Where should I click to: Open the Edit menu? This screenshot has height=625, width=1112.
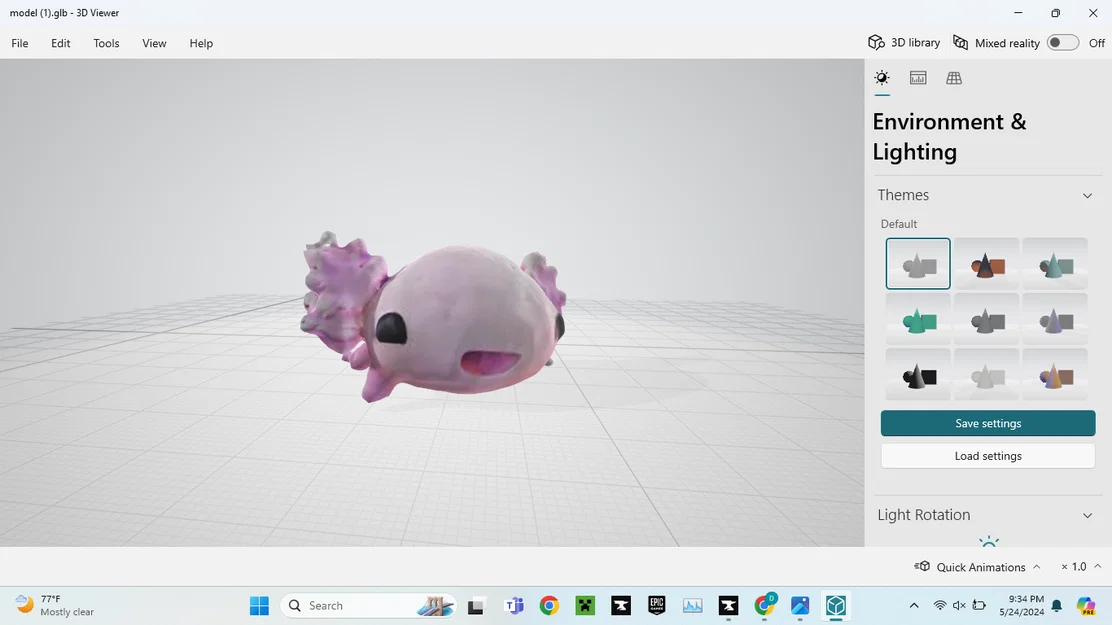pos(60,43)
